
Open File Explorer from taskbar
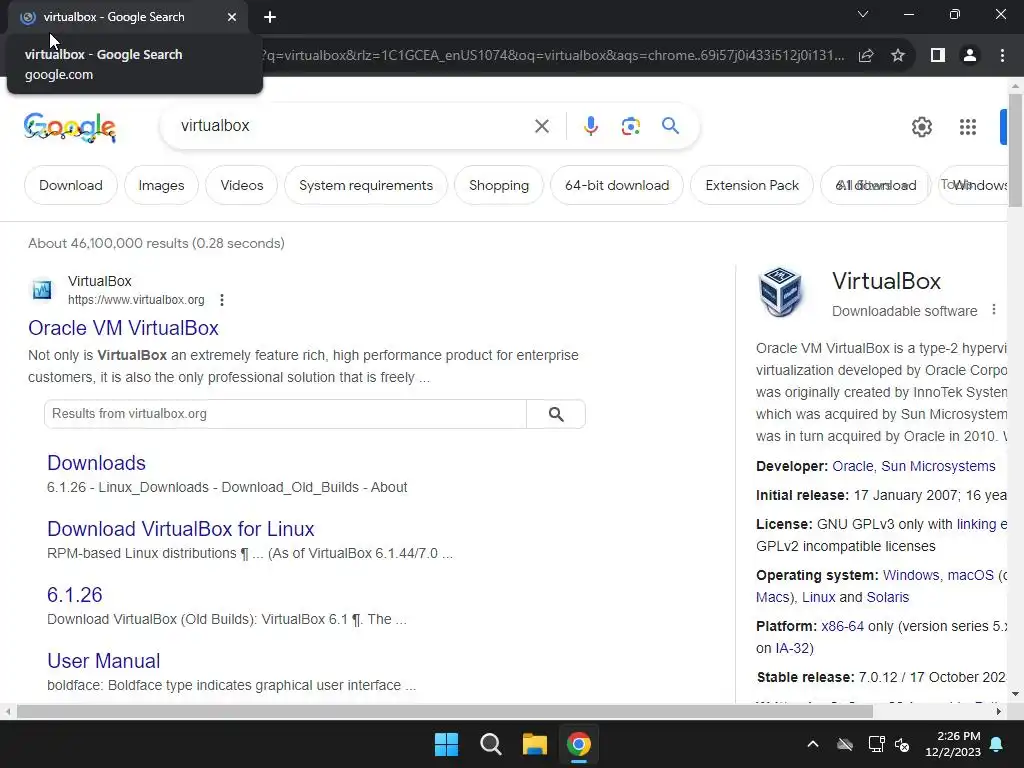point(534,744)
